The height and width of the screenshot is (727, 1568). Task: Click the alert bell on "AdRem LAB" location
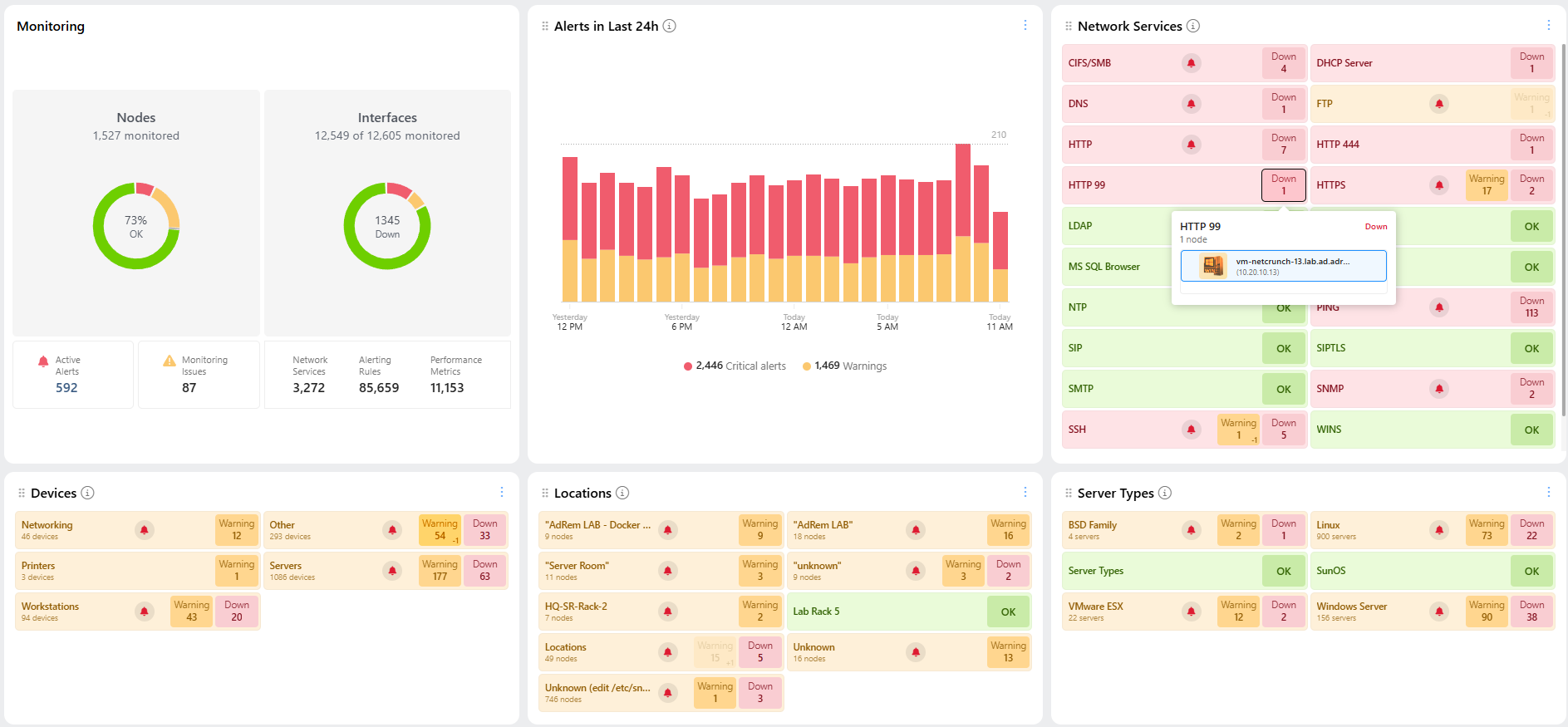916,530
